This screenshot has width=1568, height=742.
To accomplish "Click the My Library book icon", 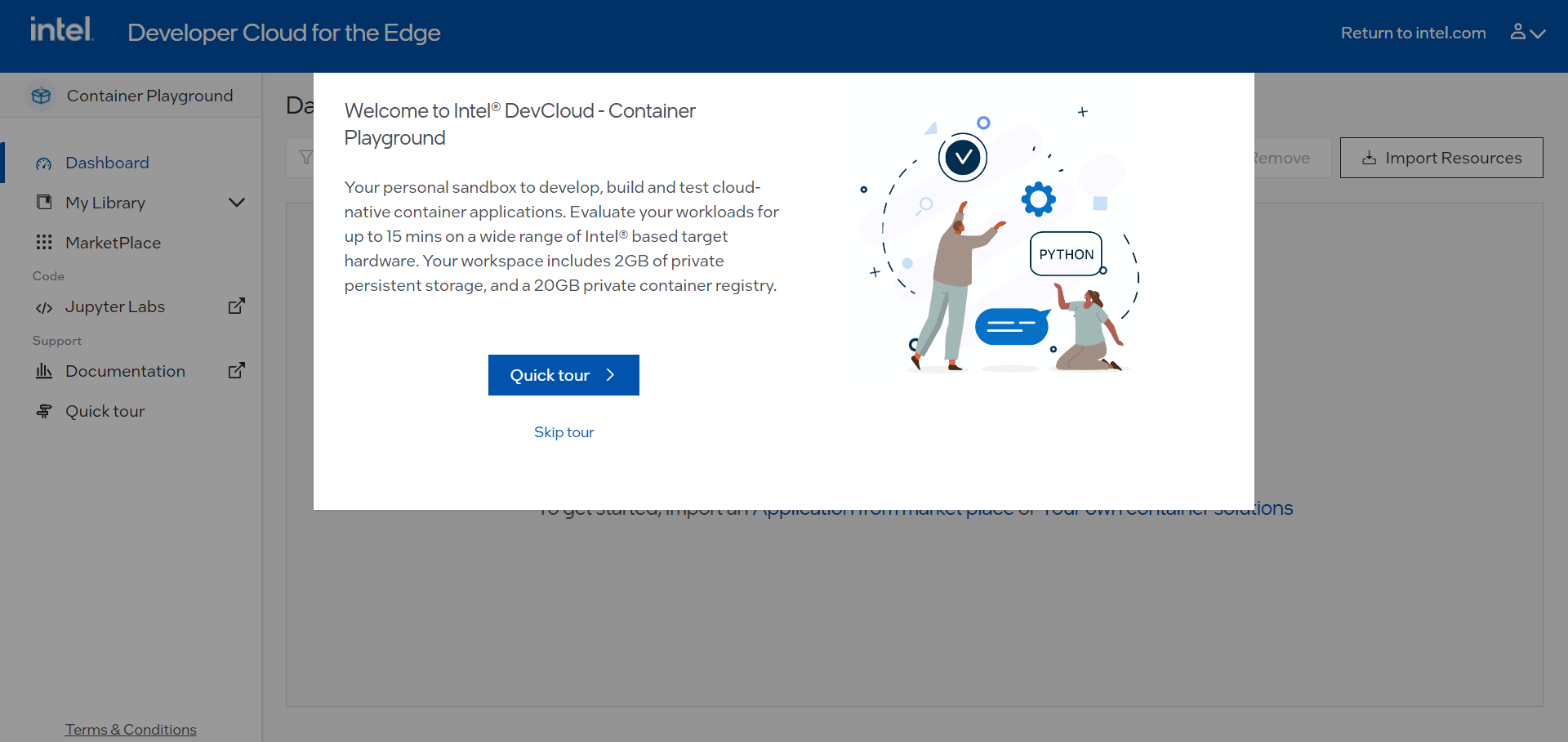I will [x=44, y=202].
